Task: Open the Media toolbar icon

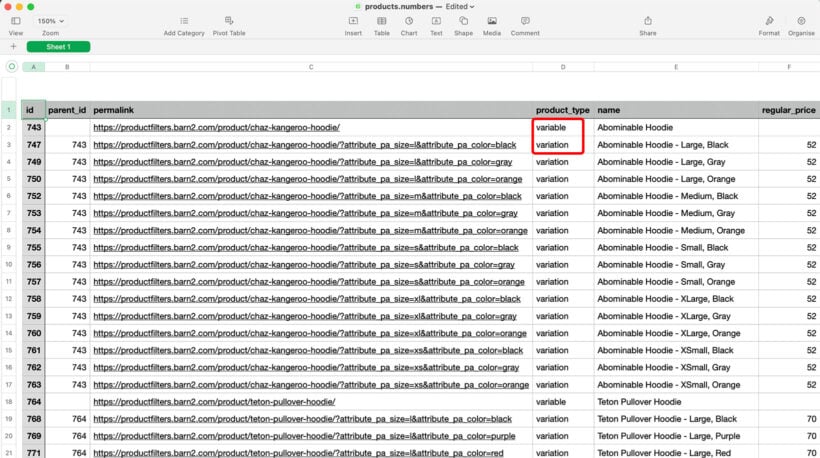Action: click(x=492, y=21)
